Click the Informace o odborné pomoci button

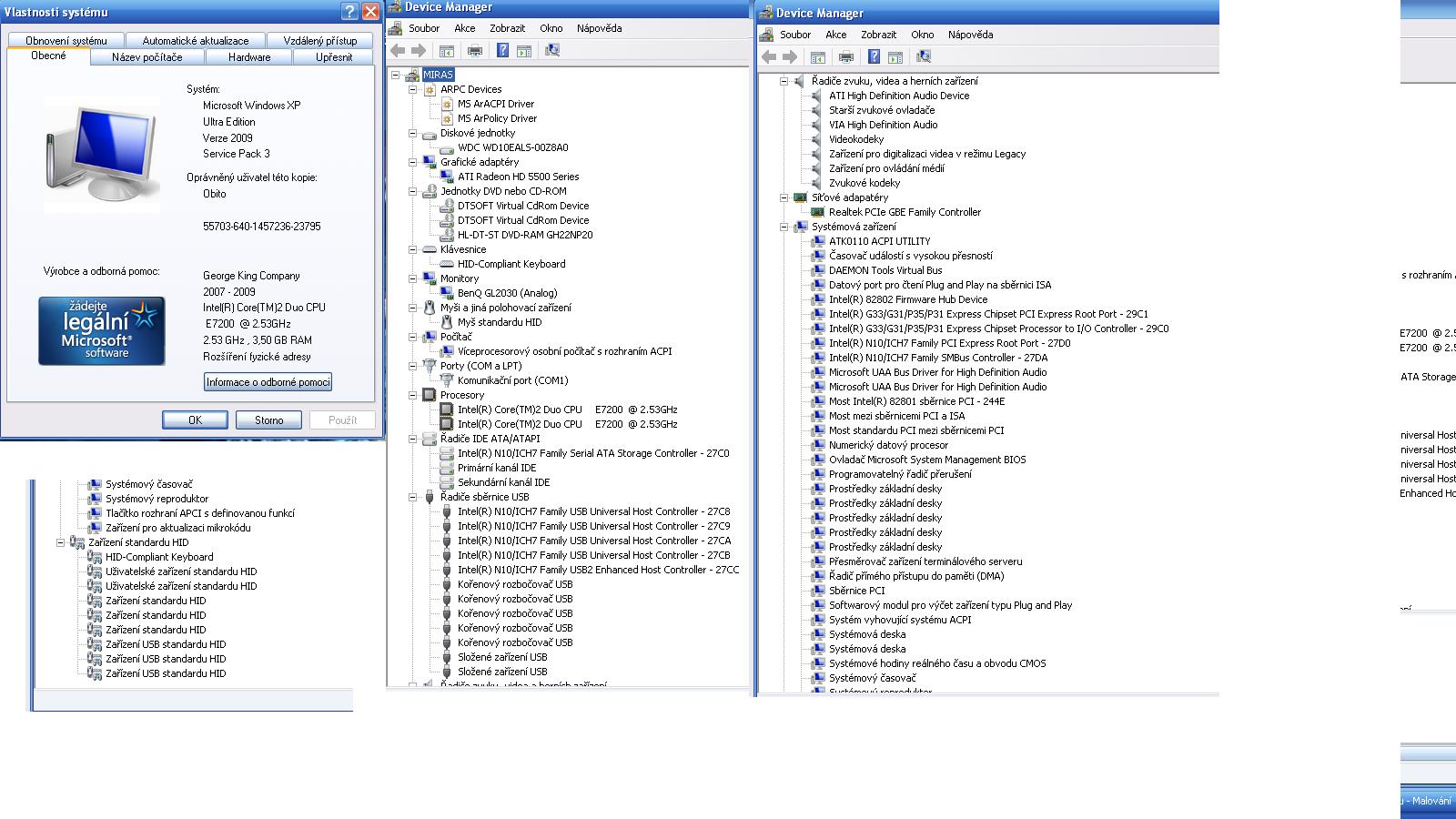tap(268, 382)
